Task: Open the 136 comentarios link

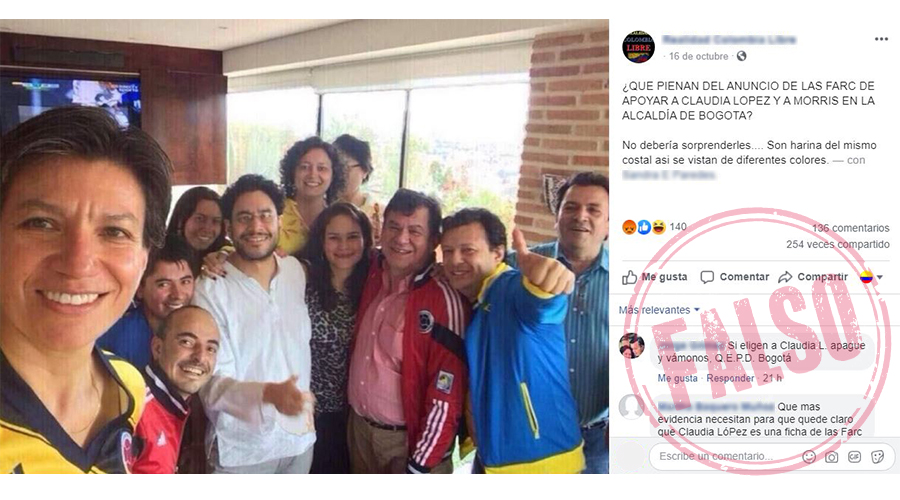Action: coord(851,228)
